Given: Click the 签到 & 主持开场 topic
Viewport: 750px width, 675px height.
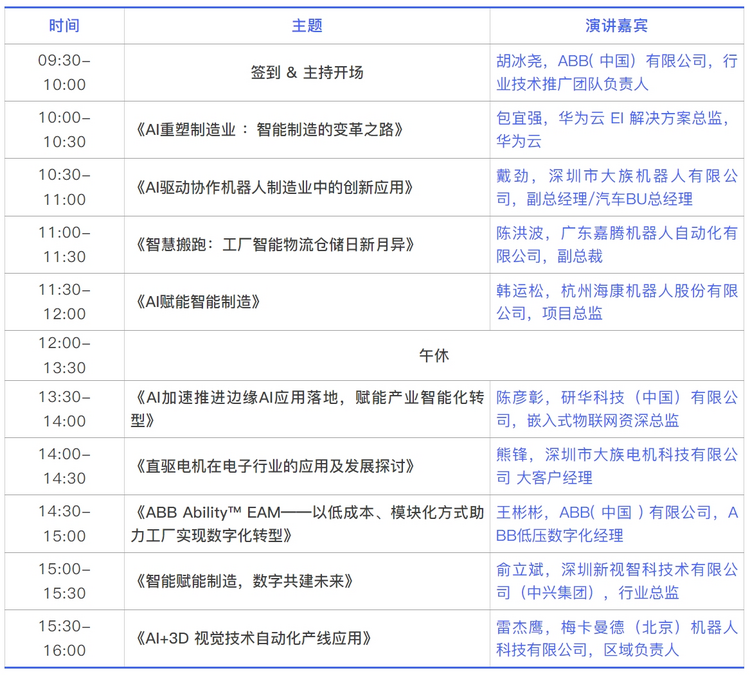Looking at the screenshot, I should pyautogui.click(x=307, y=72).
